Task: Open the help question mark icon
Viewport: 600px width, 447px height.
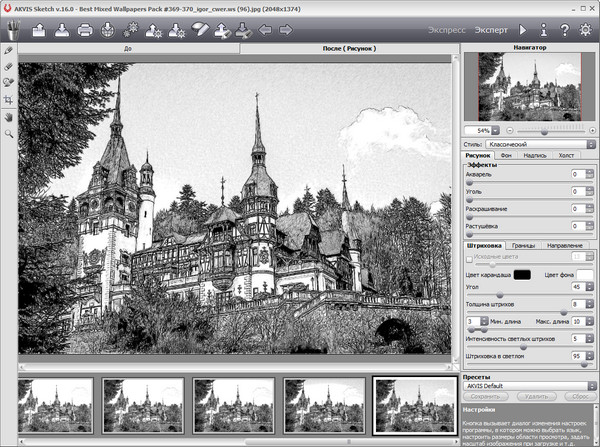Action: 564,30
